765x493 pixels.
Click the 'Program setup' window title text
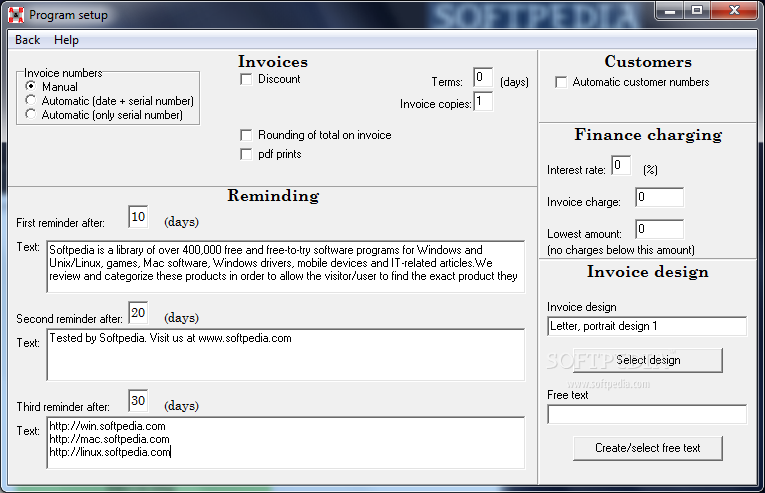coord(68,15)
